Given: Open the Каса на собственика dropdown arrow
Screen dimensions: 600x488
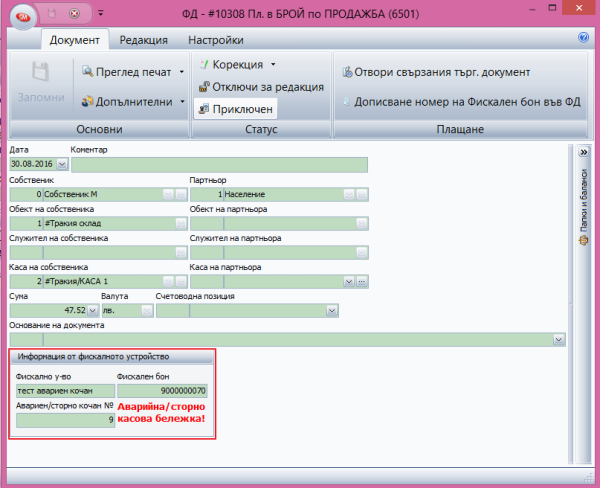Looking at the screenshot, I should point(168,282).
